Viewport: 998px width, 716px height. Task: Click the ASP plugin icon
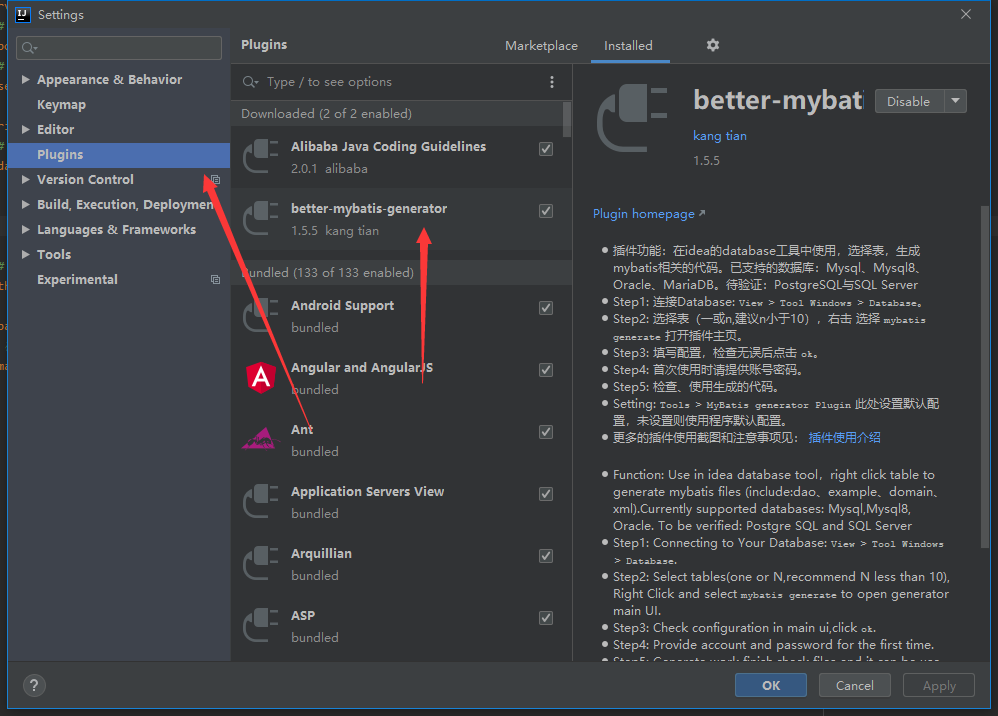[261, 625]
